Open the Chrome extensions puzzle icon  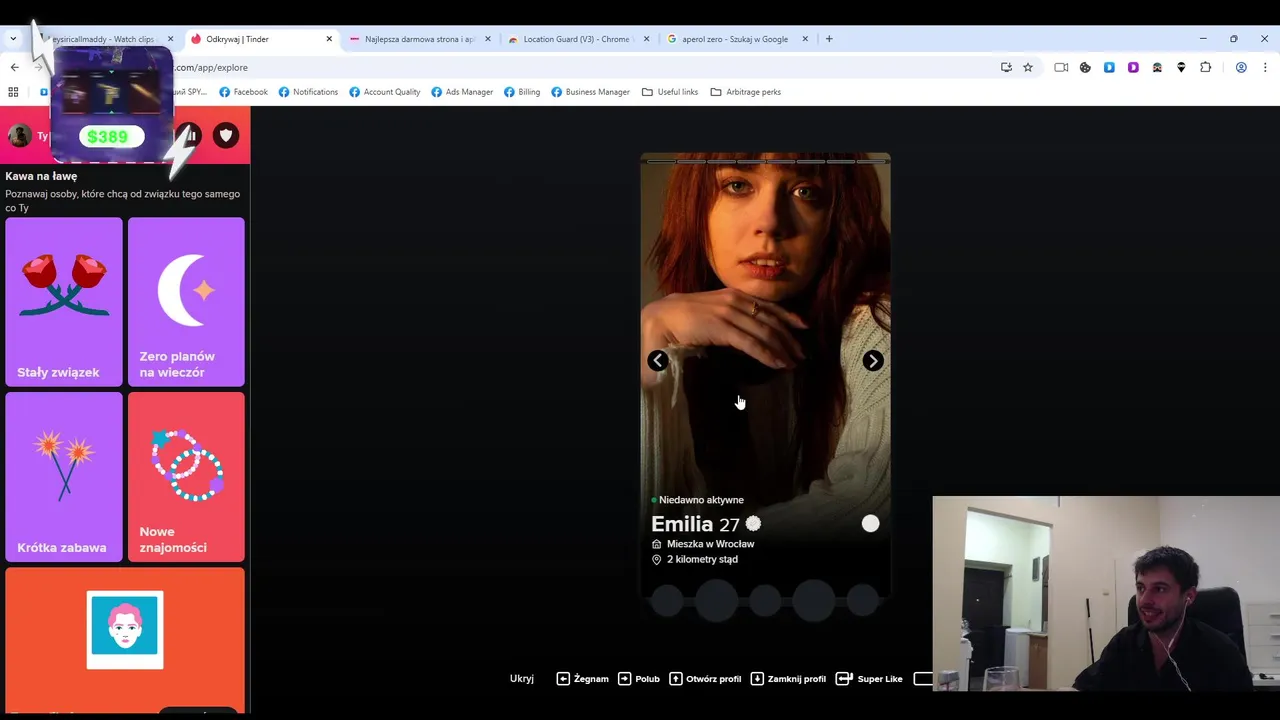coord(1205,67)
